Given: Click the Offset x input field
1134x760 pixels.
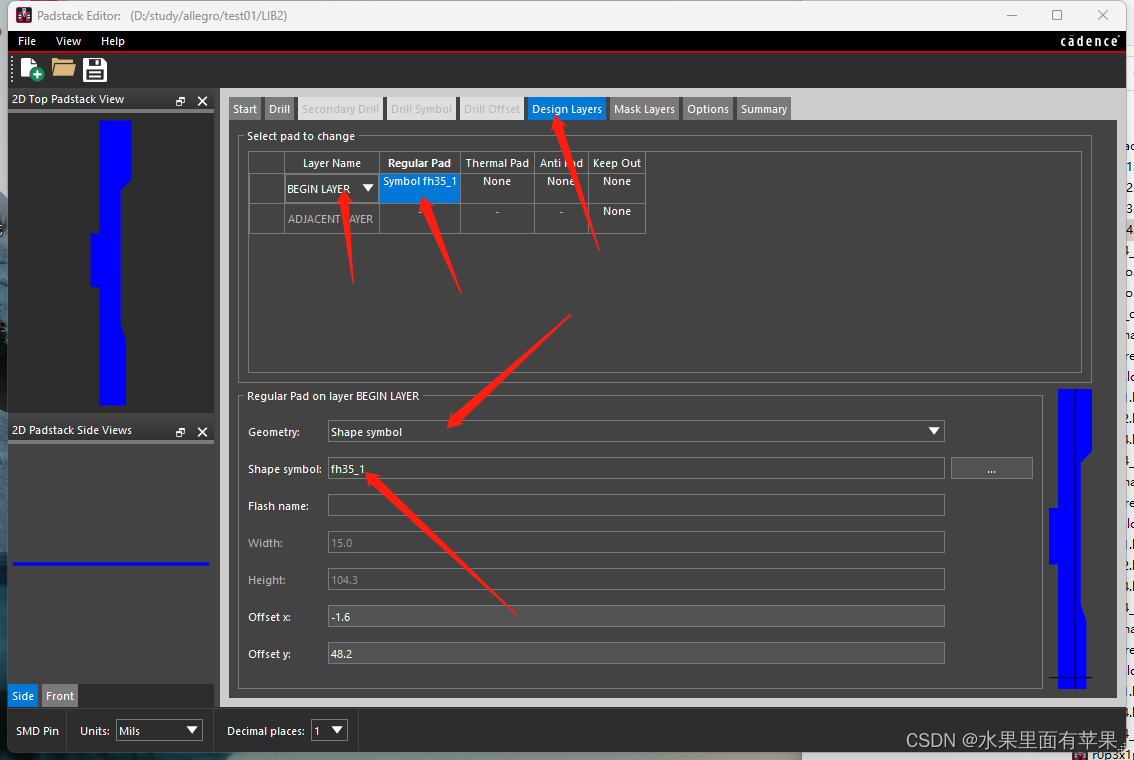Looking at the screenshot, I should click(636, 617).
